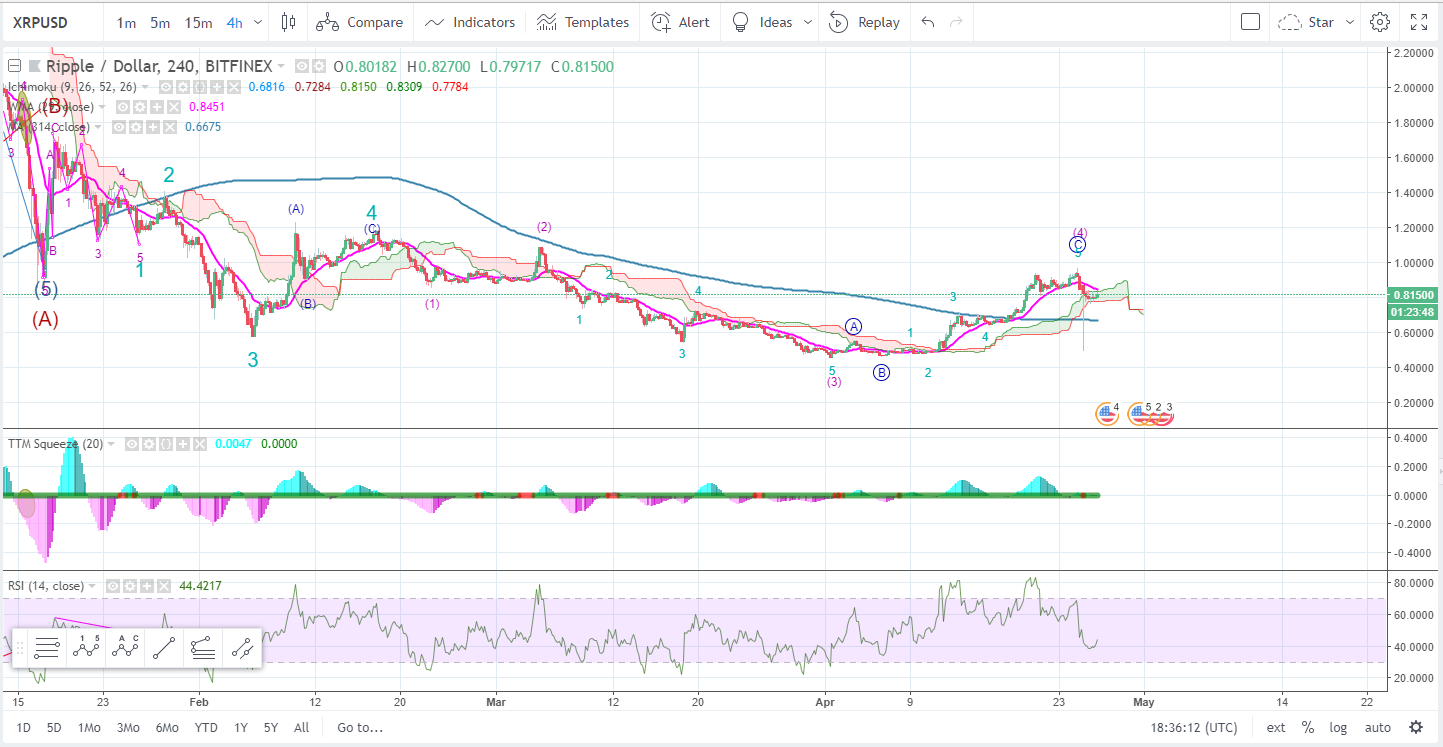Open indicator Templates
This screenshot has width=1443, height=747.
(x=583, y=22)
